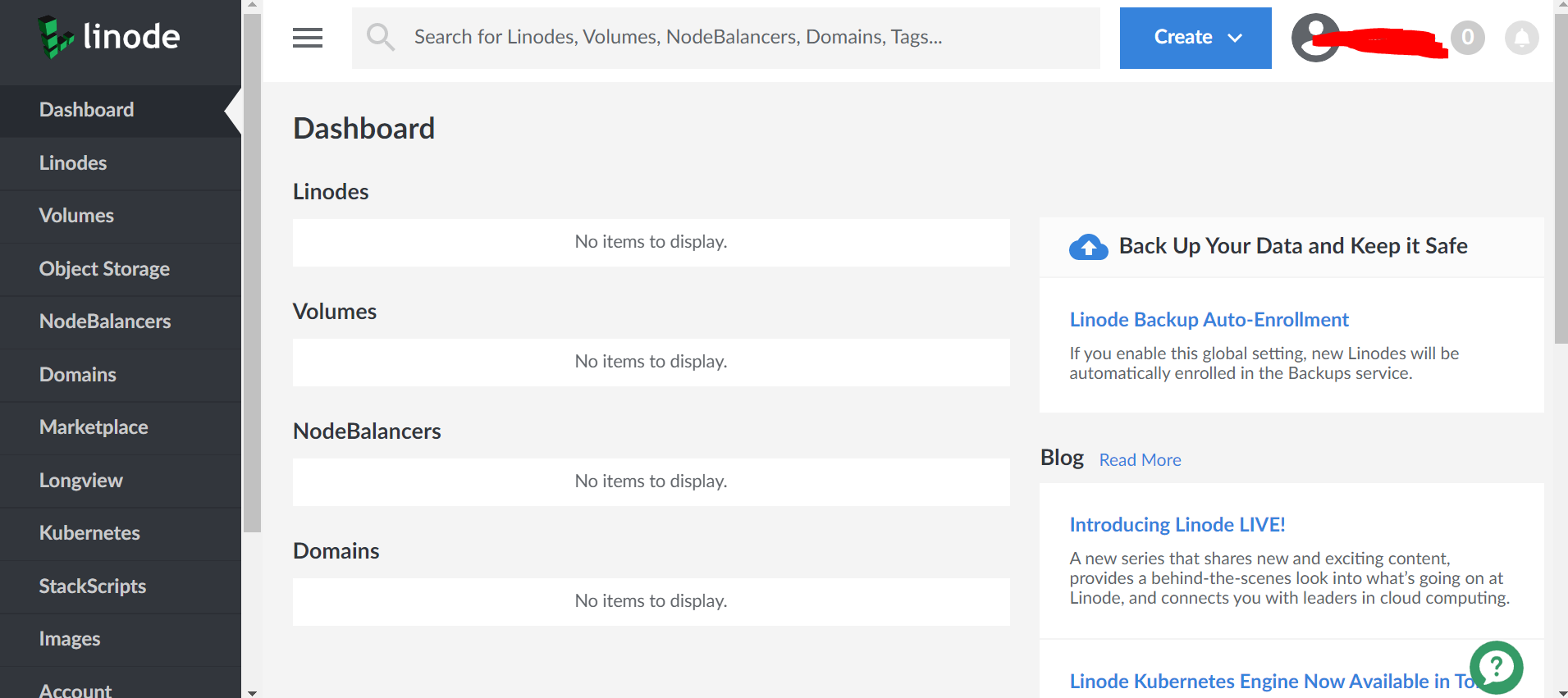
Task: Go to Kubernetes in the sidebar
Action: [x=89, y=533]
